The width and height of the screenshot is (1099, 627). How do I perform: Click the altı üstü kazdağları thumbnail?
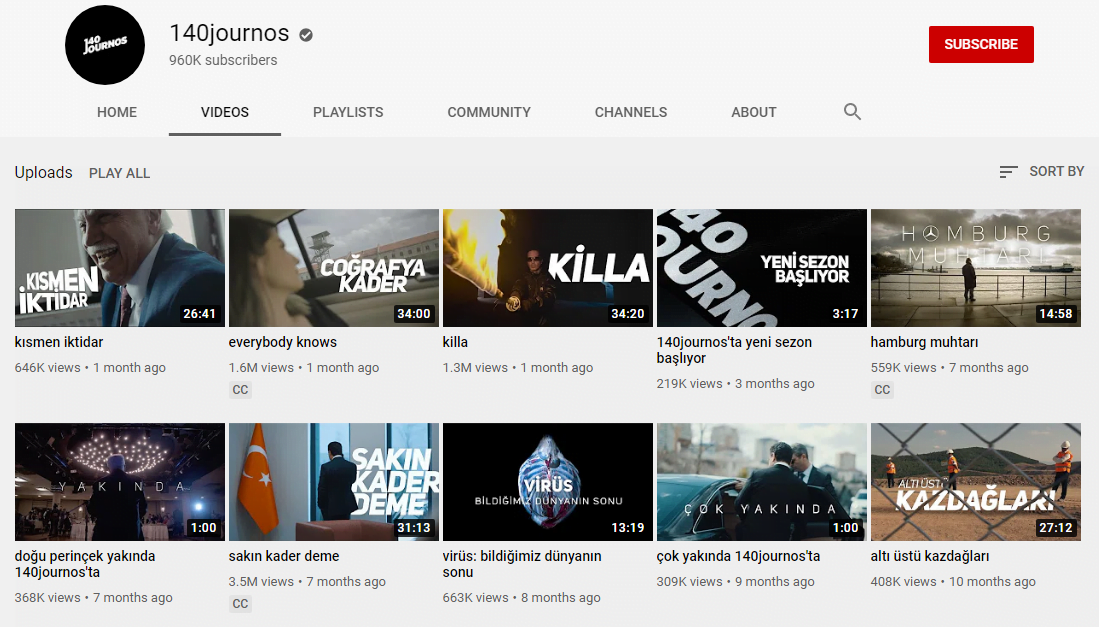pos(975,482)
